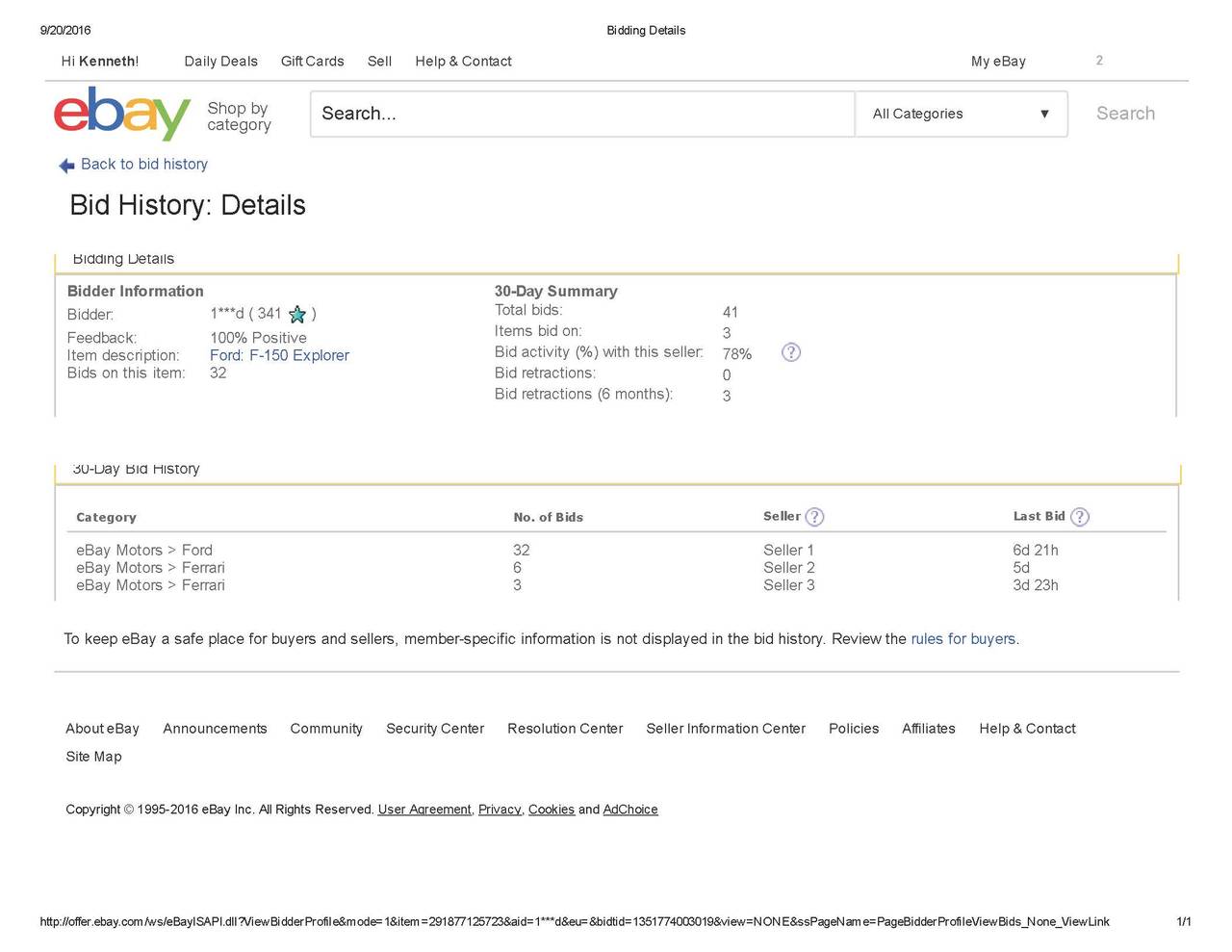Open Gift Cards in top navigation
The width and height of the screenshot is (1232, 952).
point(313,61)
